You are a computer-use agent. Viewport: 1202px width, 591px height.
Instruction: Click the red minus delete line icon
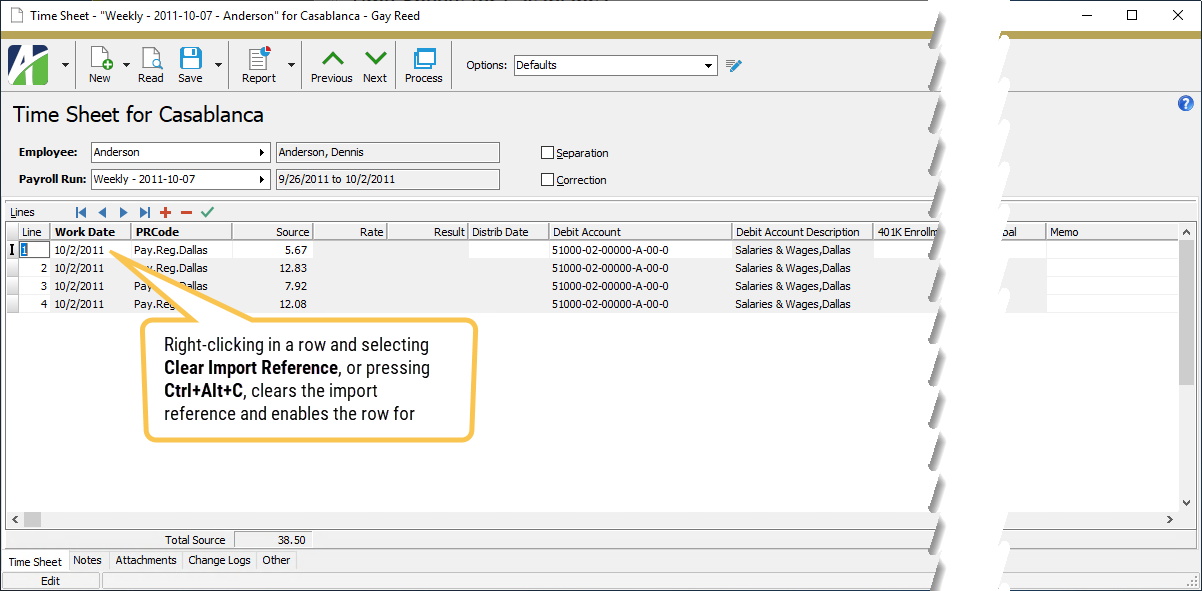186,212
